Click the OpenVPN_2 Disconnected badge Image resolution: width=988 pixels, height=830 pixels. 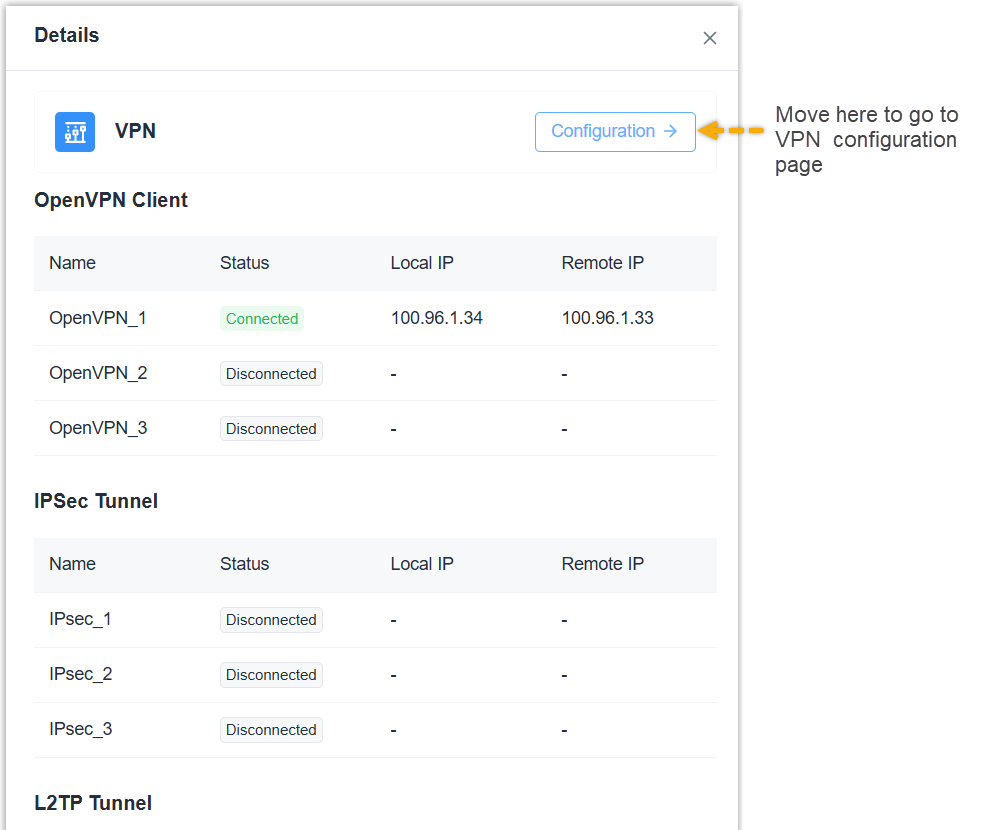[271, 374]
